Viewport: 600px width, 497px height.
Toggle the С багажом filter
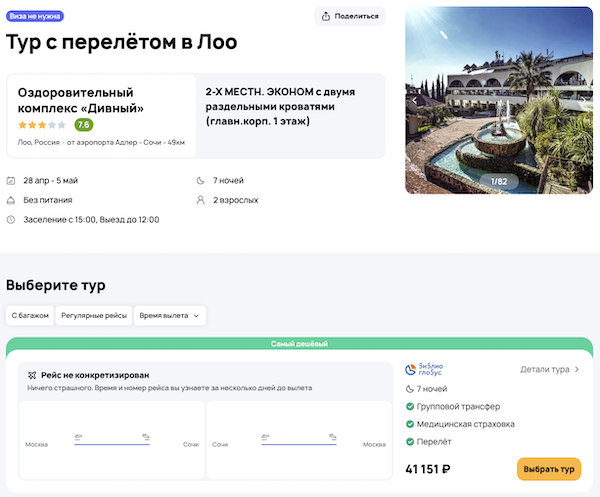coord(30,315)
